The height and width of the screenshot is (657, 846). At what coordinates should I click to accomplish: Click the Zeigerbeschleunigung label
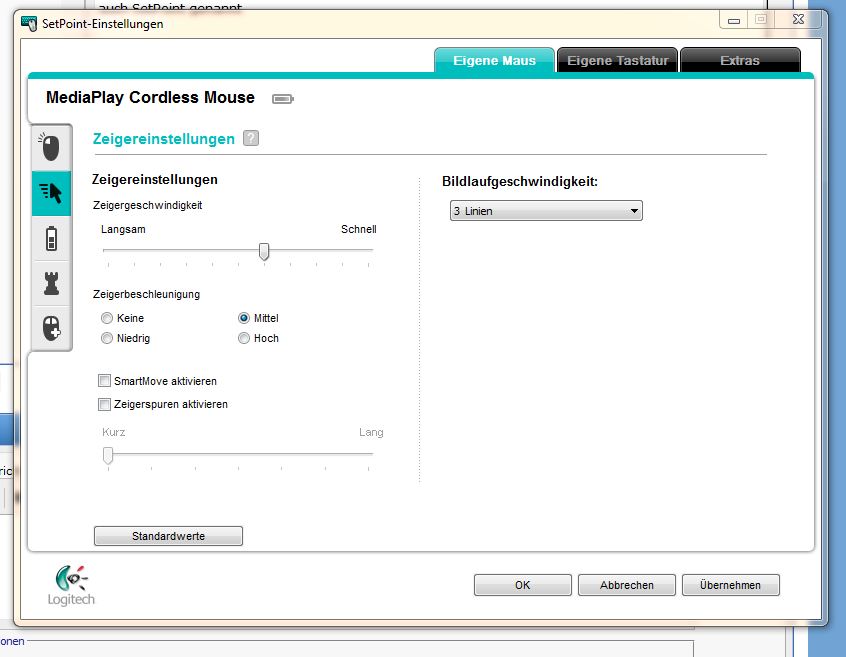pos(146,295)
